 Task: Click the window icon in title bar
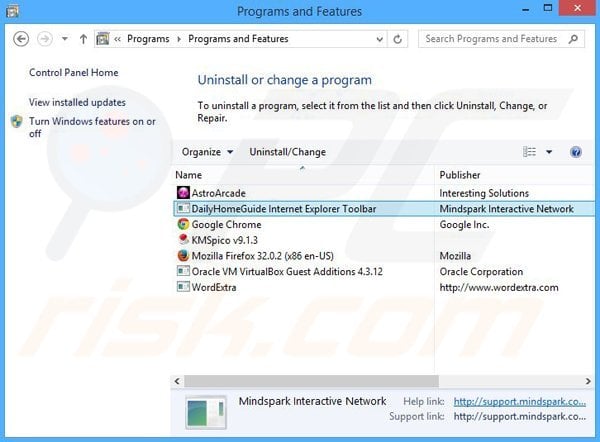coord(12,11)
